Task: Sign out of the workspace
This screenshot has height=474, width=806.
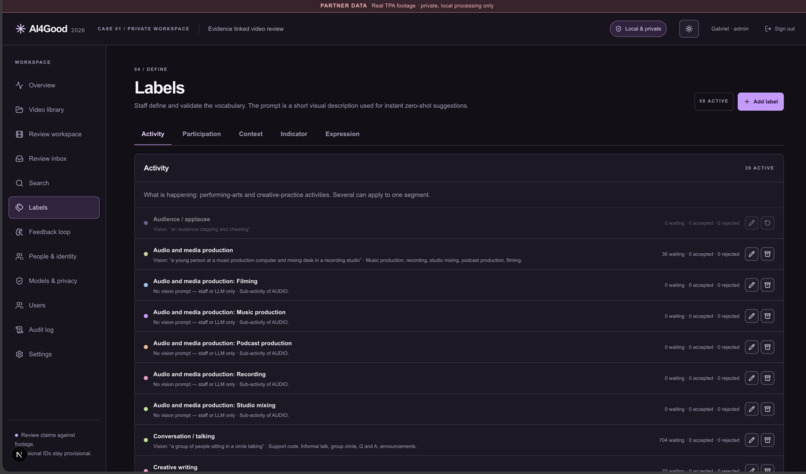Action: [779, 29]
